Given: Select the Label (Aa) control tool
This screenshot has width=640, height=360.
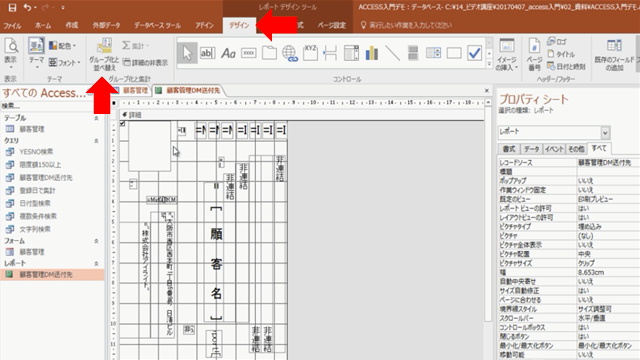Looking at the screenshot, I should pos(228,53).
